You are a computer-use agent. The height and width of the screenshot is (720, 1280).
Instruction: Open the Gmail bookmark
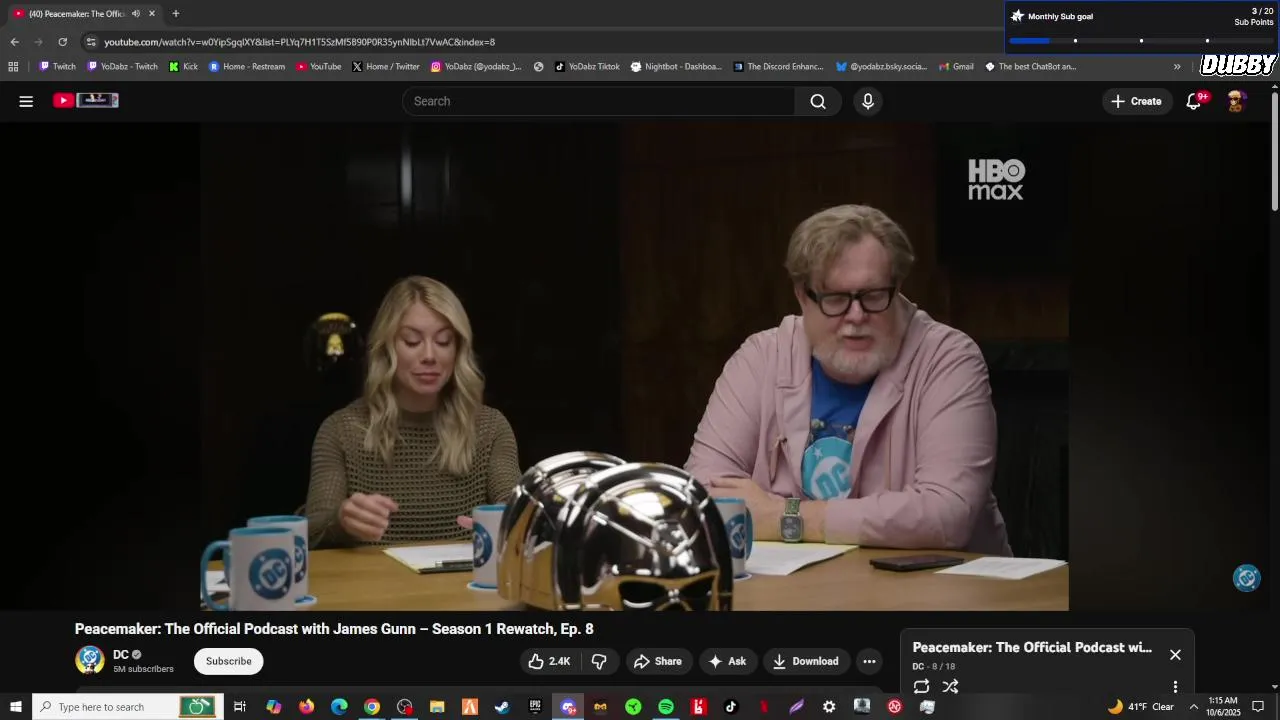(956, 67)
